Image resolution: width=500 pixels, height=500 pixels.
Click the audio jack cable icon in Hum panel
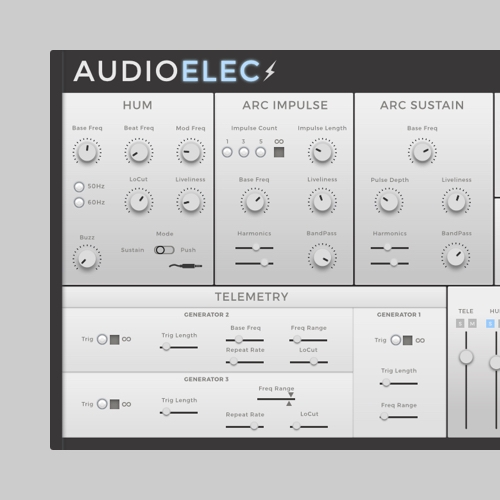(x=185, y=266)
